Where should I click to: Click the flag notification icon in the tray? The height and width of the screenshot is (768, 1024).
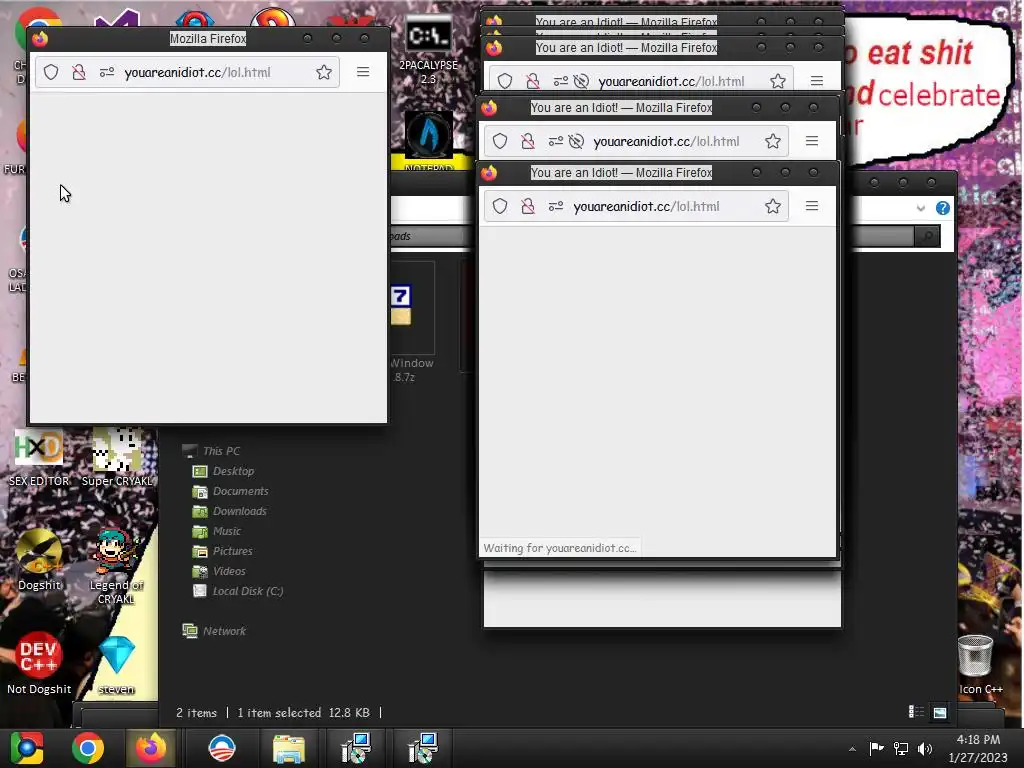[876, 748]
